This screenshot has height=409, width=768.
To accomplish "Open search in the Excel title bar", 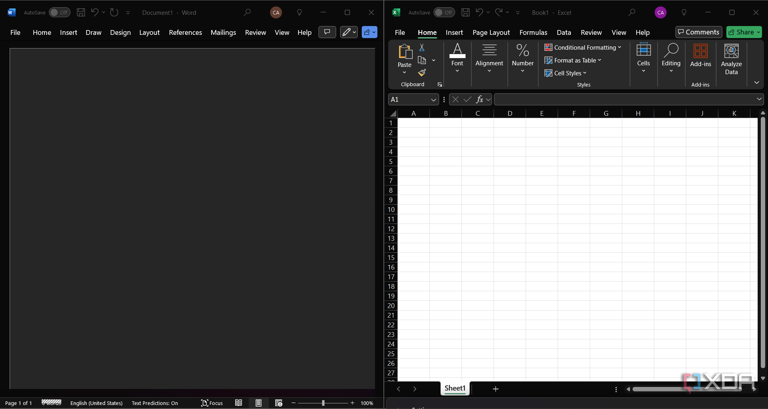I will [632, 12].
